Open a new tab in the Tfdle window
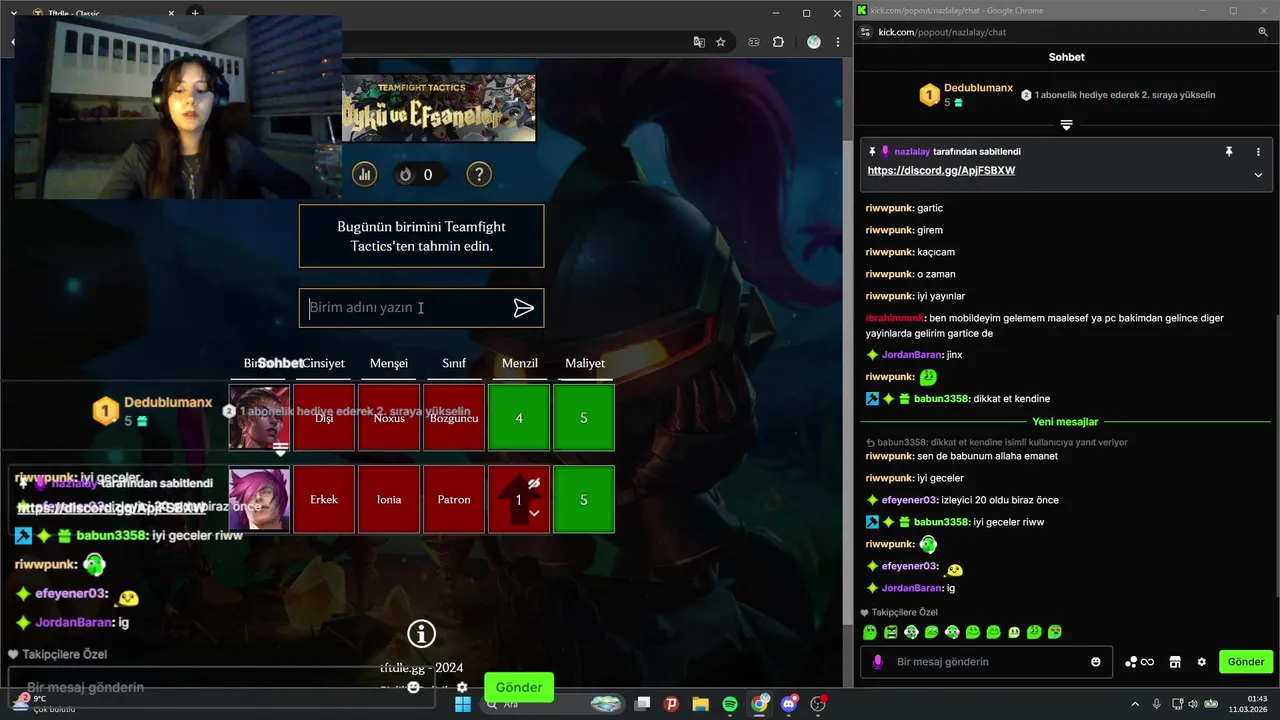Image resolution: width=1280 pixels, height=720 pixels. (195, 13)
